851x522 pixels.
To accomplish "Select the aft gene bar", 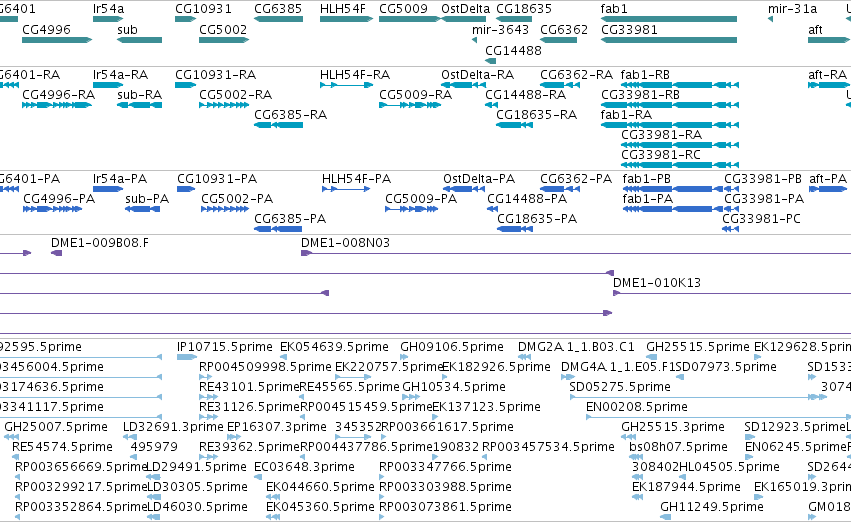I will [828, 40].
